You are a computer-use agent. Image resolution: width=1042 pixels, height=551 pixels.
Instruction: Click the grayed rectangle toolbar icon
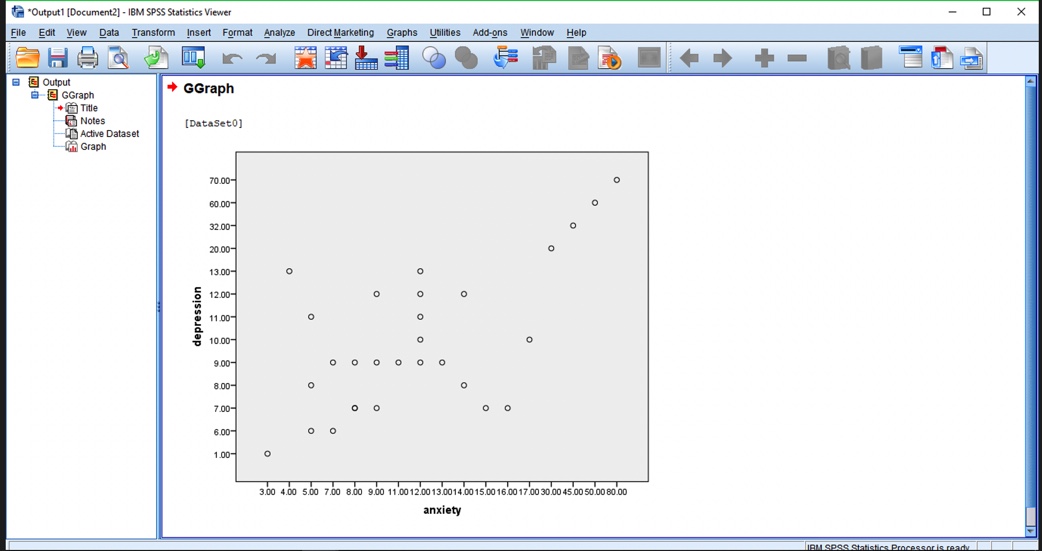click(649, 58)
